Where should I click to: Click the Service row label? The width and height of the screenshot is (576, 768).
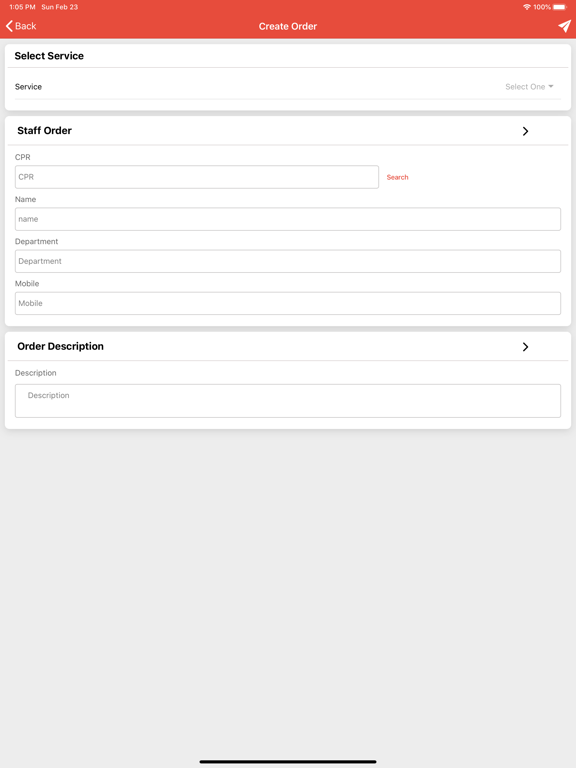pyautogui.click(x=28, y=87)
